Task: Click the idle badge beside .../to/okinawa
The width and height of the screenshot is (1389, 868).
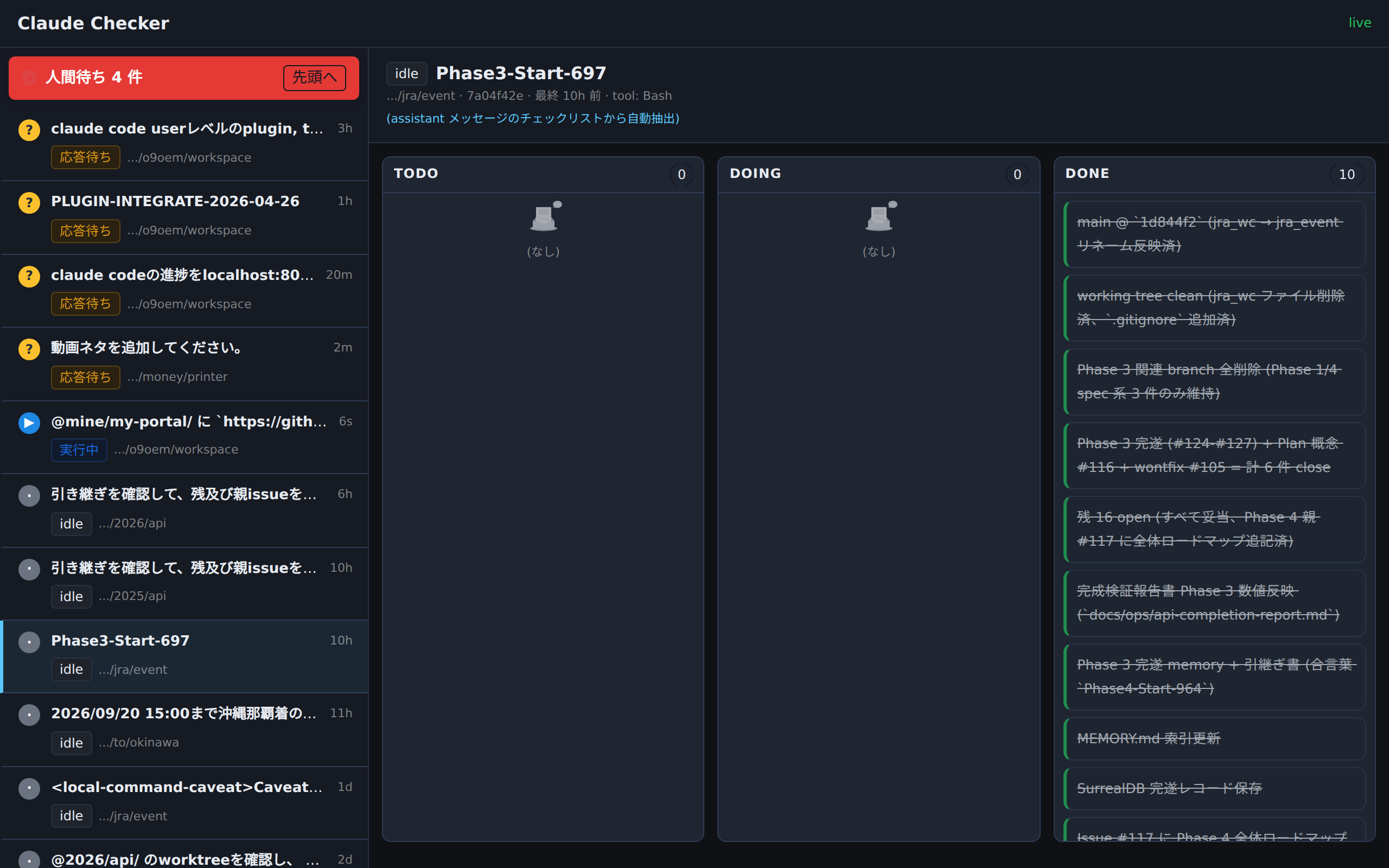Action: [x=71, y=743]
